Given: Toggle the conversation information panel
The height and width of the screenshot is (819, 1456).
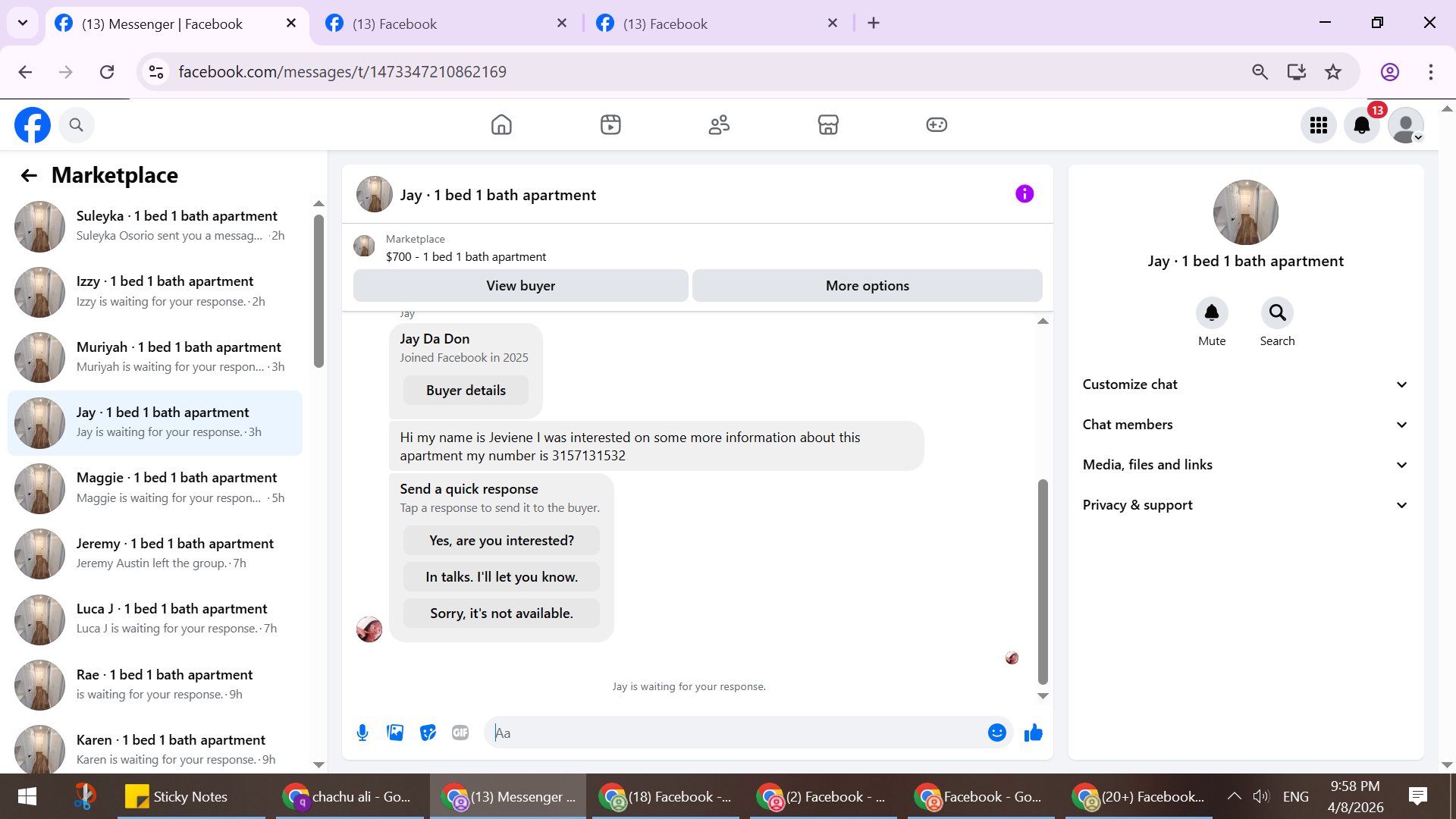Looking at the screenshot, I should [1025, 194].
